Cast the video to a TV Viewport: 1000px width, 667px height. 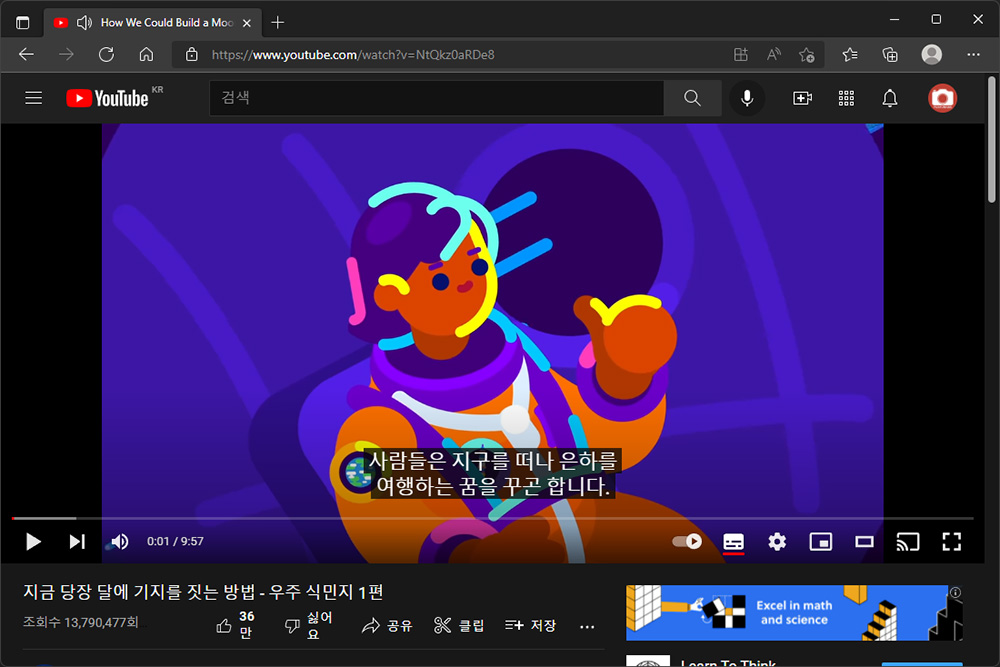tap(908, 541)
